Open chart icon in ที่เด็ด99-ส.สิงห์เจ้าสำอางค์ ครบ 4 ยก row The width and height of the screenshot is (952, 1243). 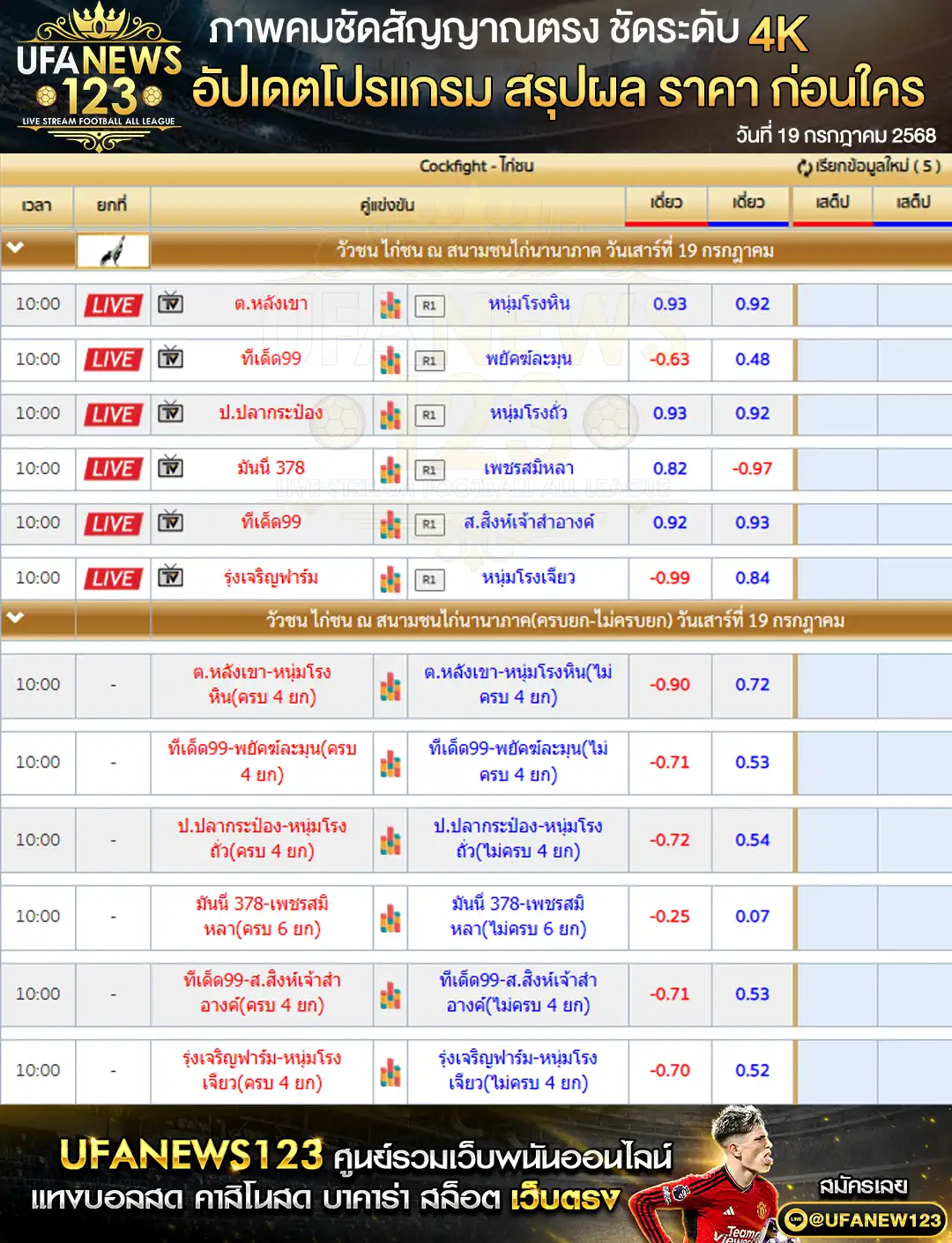tap(390, 995)
